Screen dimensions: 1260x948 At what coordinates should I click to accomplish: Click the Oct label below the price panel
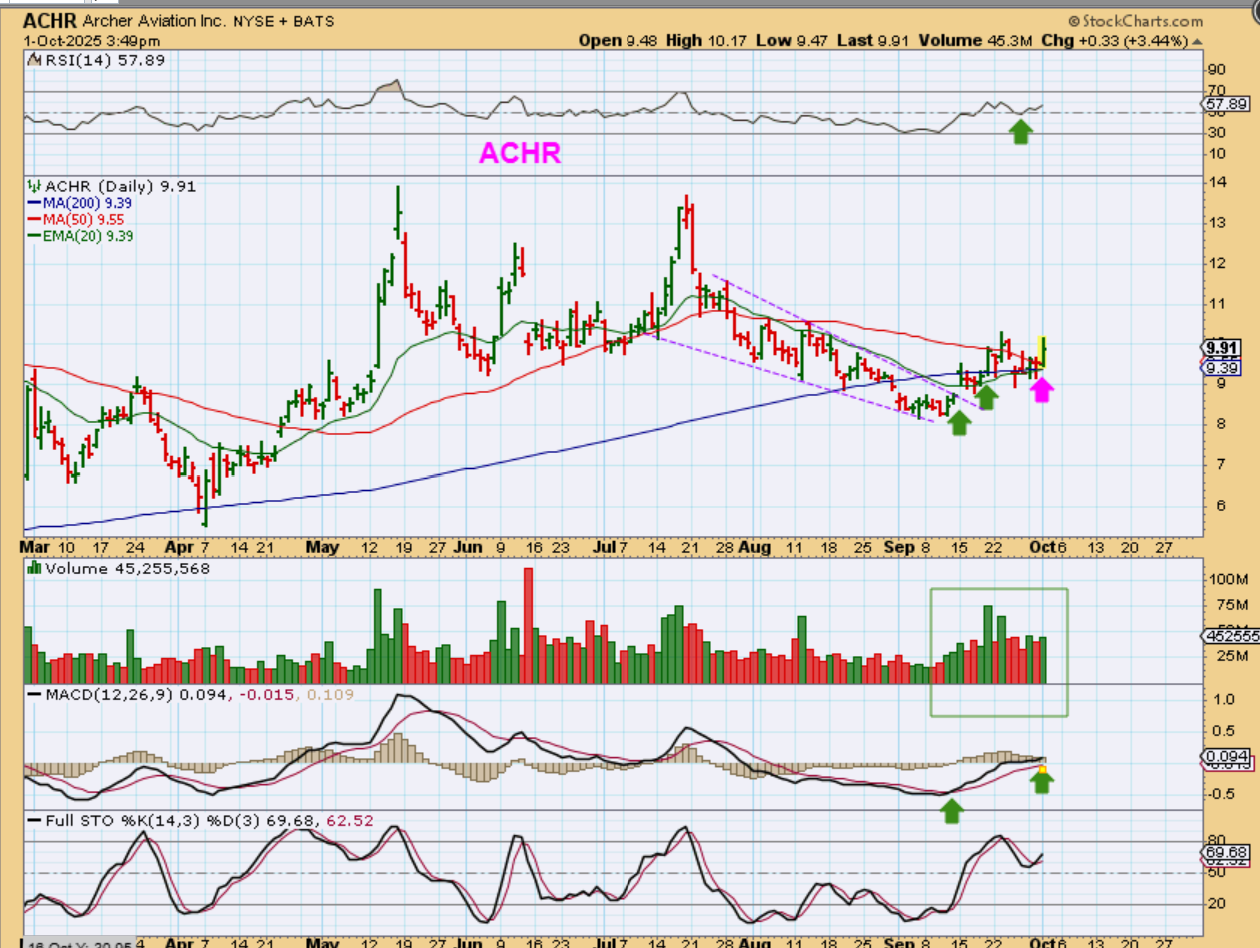click(1042, 548)
